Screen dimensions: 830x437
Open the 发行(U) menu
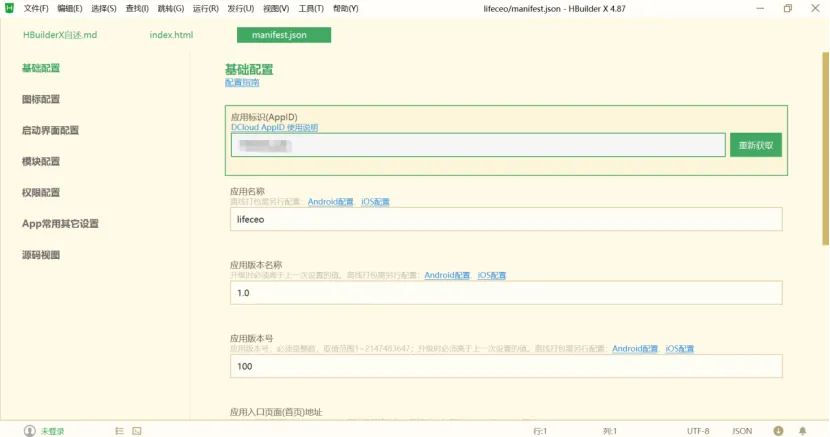click(x=241, y=8)
